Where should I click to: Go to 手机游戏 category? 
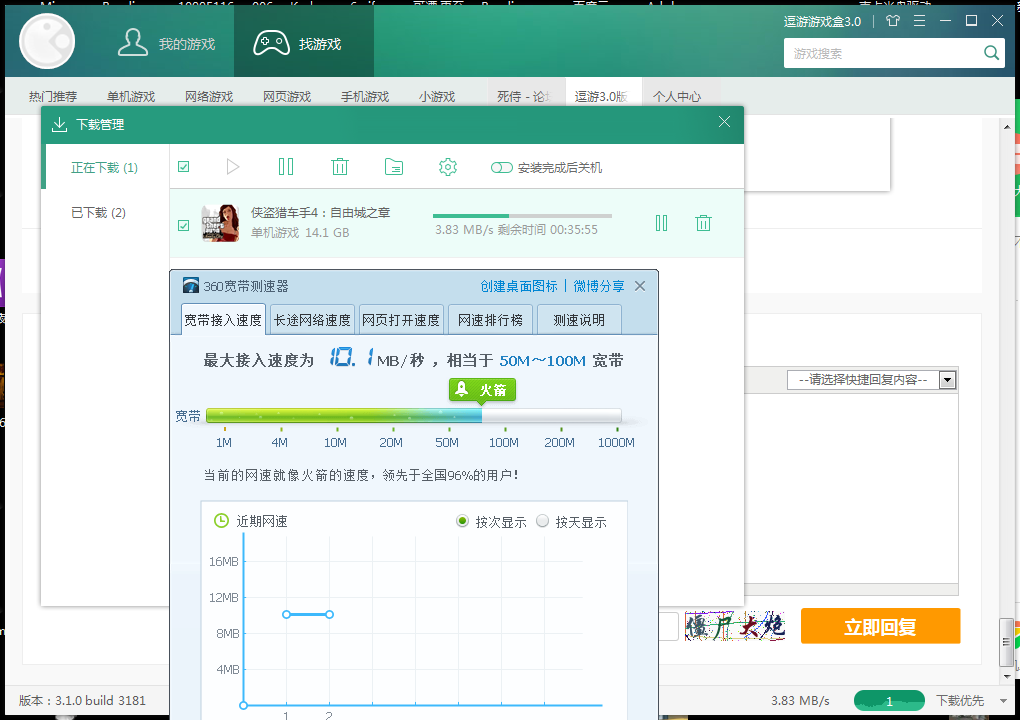click(365, 96)
